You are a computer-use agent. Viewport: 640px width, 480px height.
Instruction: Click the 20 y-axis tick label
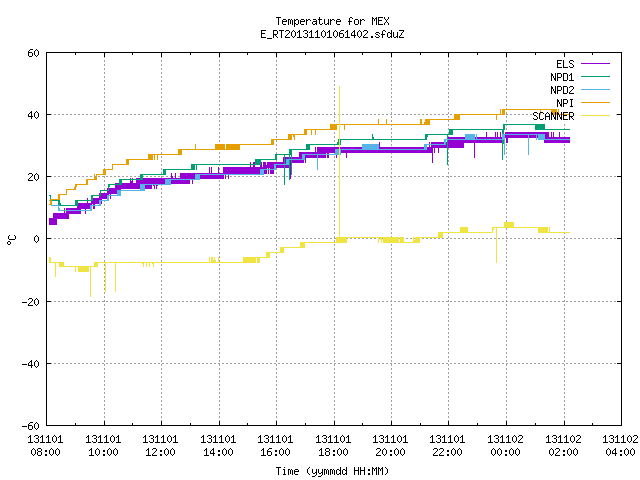tap(33, 177)
